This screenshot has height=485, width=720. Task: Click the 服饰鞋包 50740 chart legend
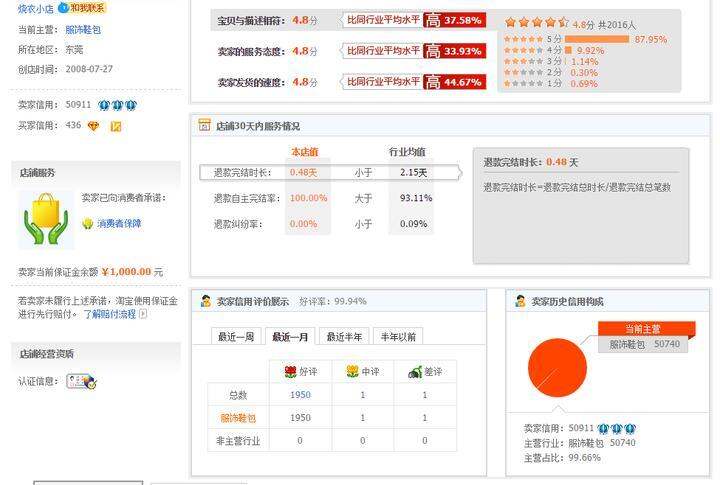tap(643, 344)
